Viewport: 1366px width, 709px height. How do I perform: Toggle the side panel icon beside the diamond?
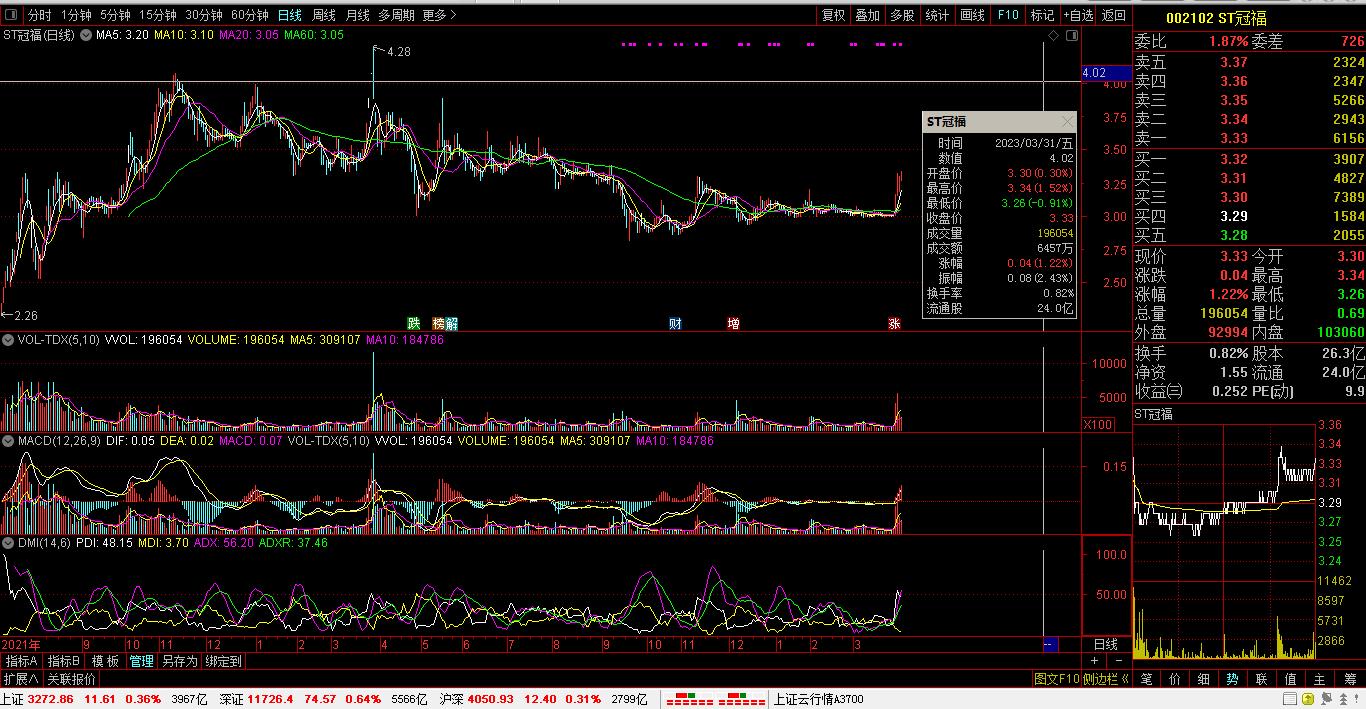(1071, 35)
